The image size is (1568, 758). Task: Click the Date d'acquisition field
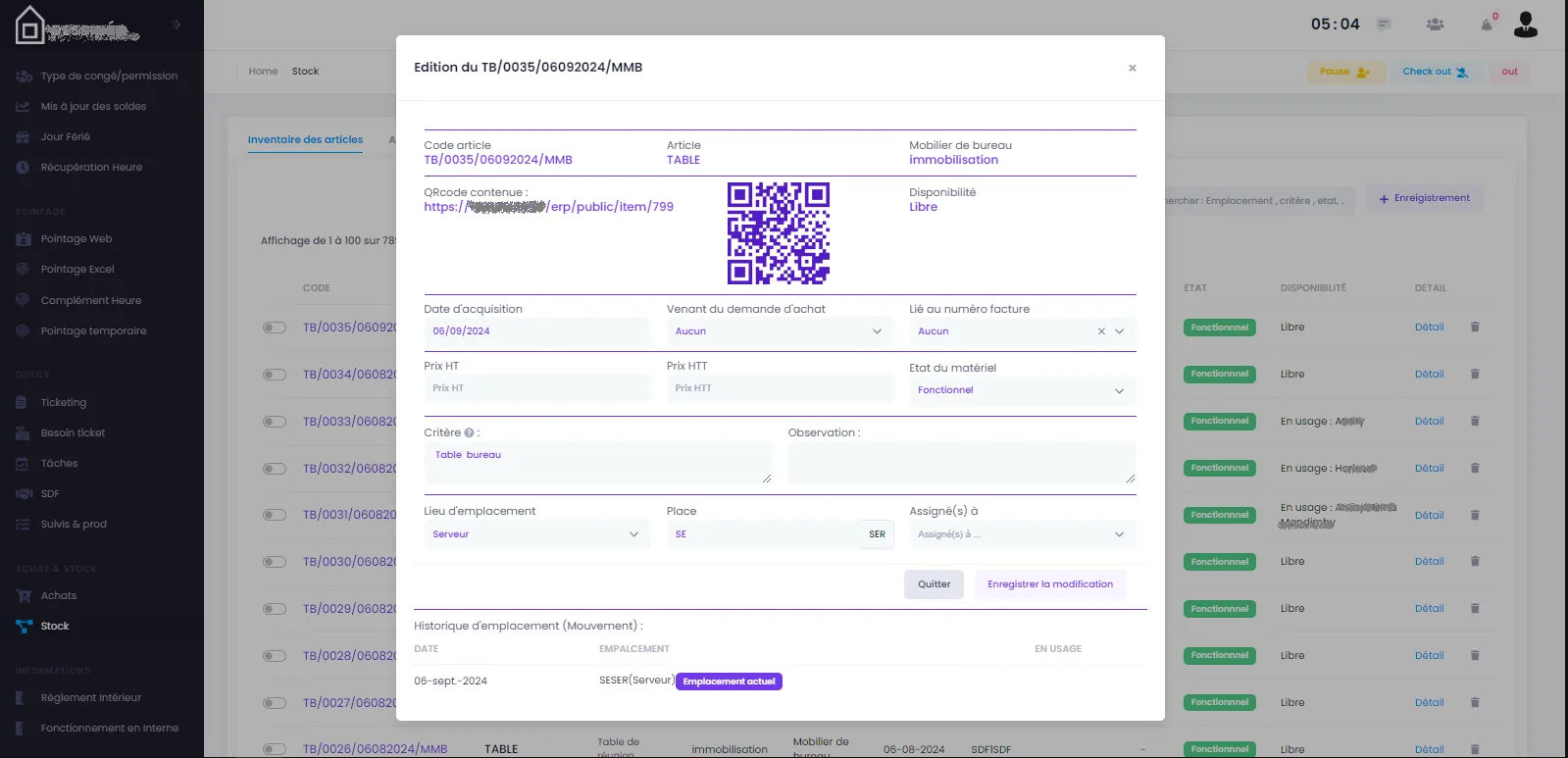(x=536, y=331)
